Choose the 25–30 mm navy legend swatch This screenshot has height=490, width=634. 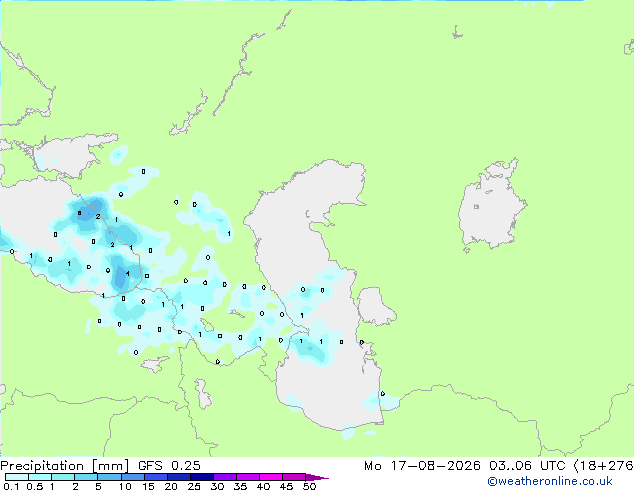(x=202, y=477)
